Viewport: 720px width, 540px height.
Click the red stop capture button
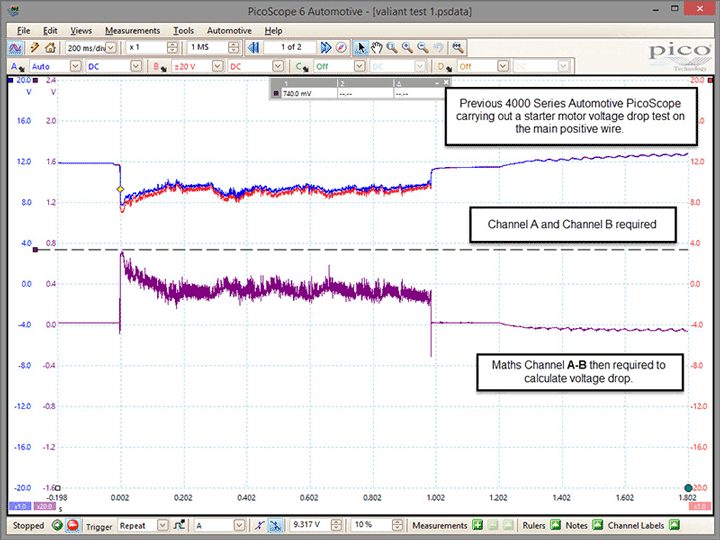click(x=73, y=525)
